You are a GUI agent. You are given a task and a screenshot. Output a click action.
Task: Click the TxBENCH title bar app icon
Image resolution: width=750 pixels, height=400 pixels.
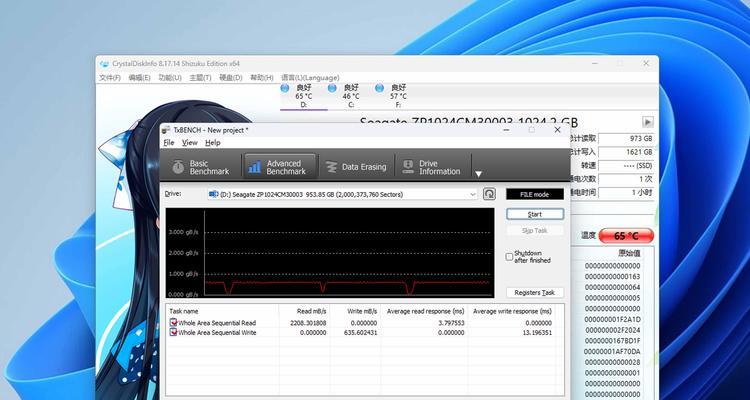click(166, 130)
